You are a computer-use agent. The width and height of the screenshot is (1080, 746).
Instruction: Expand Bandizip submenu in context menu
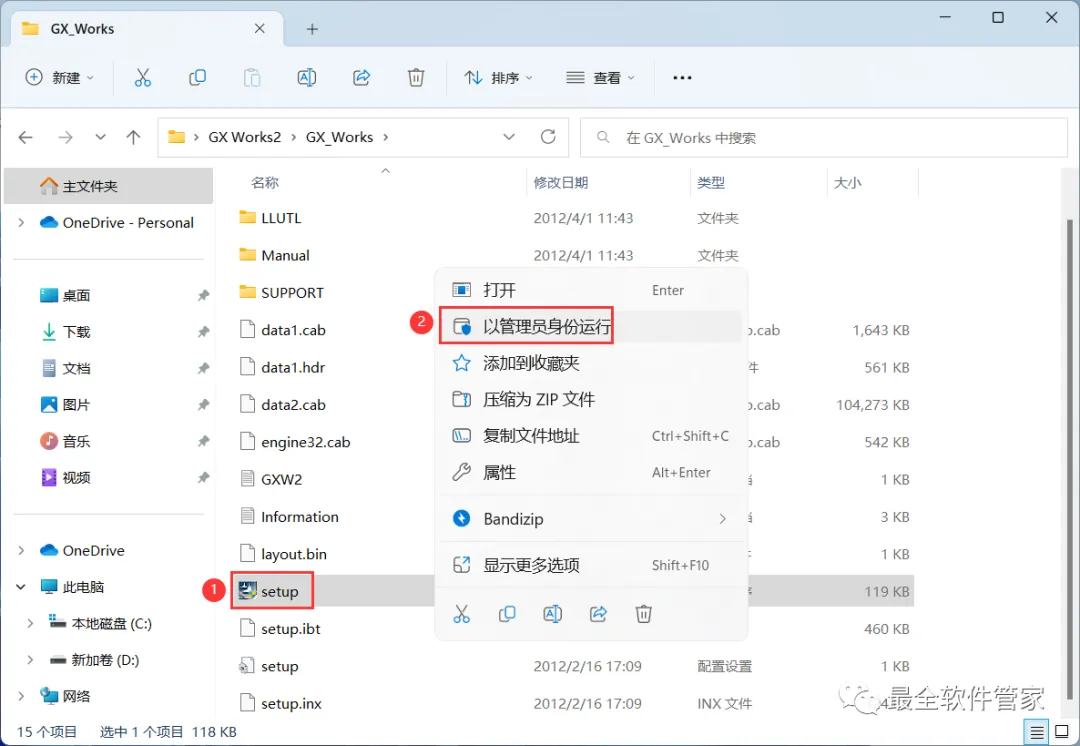coord(723,519)
